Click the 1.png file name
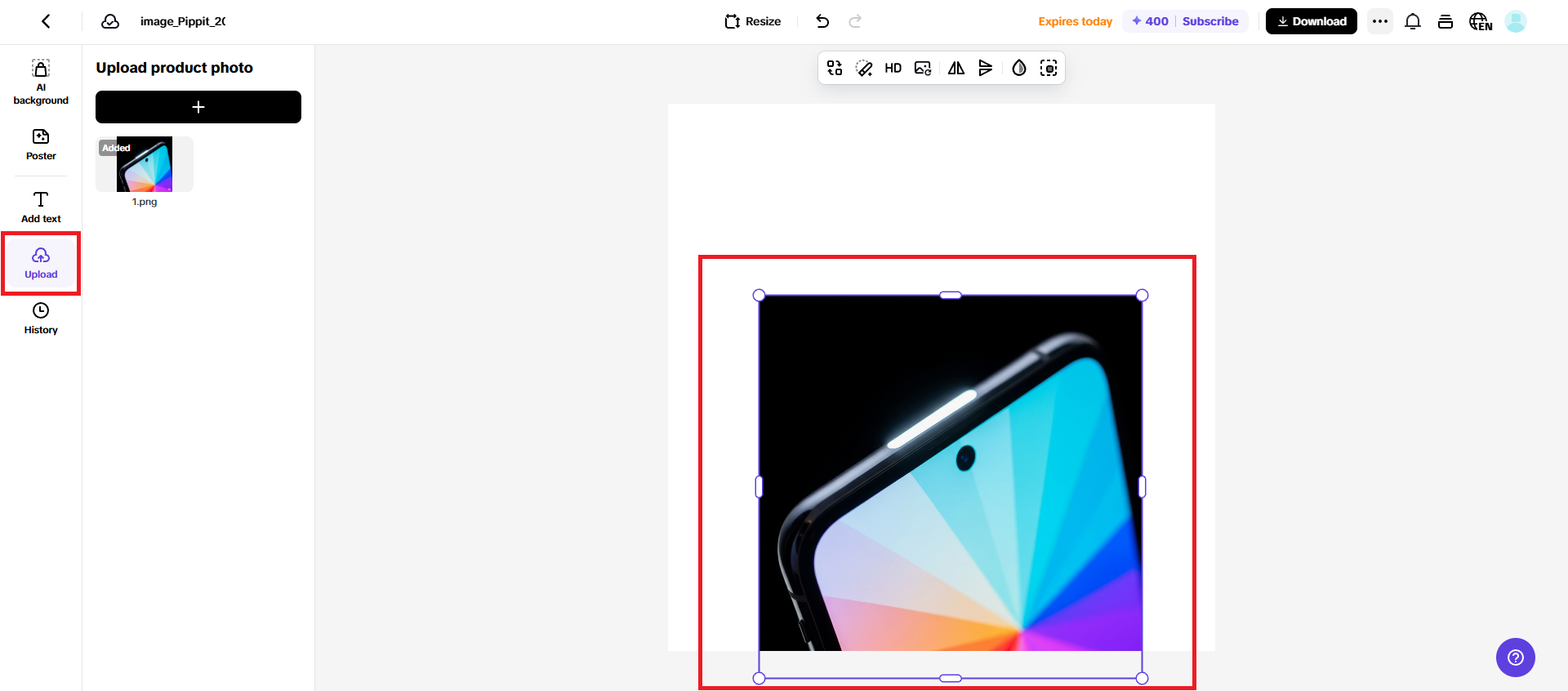Screen dimensions: 1568x691 (145, 202)
